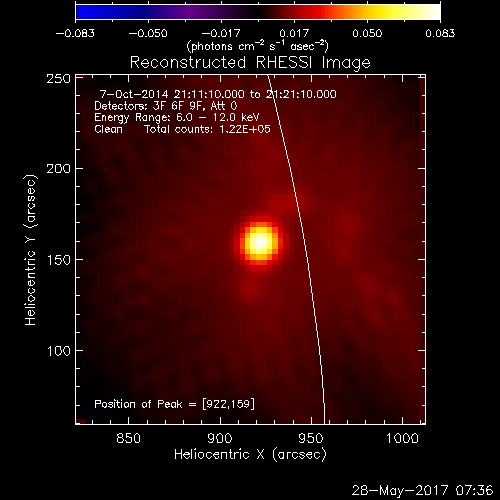Click the 'Heliocentric X (arcsec)' axis label
The height and width of the screenshot is (500, 500).
[250, 455]
